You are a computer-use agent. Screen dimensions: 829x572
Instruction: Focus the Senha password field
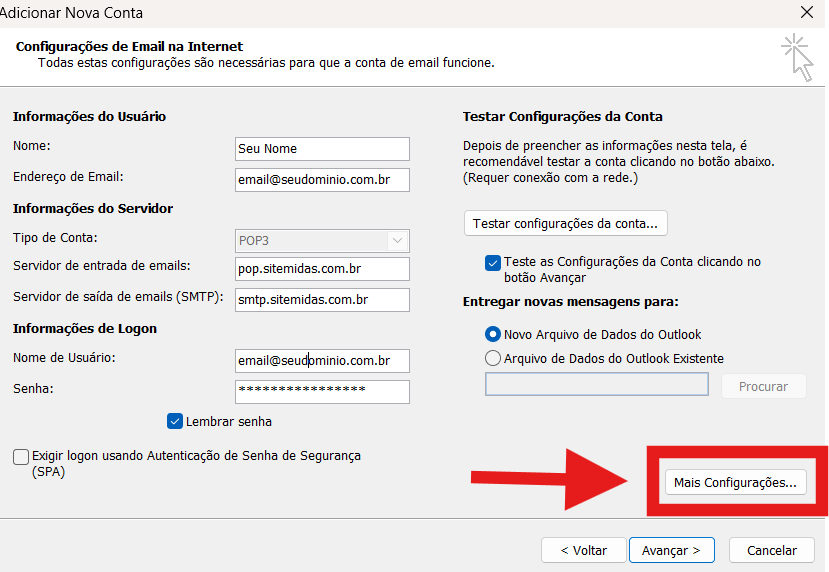(322, 391)
